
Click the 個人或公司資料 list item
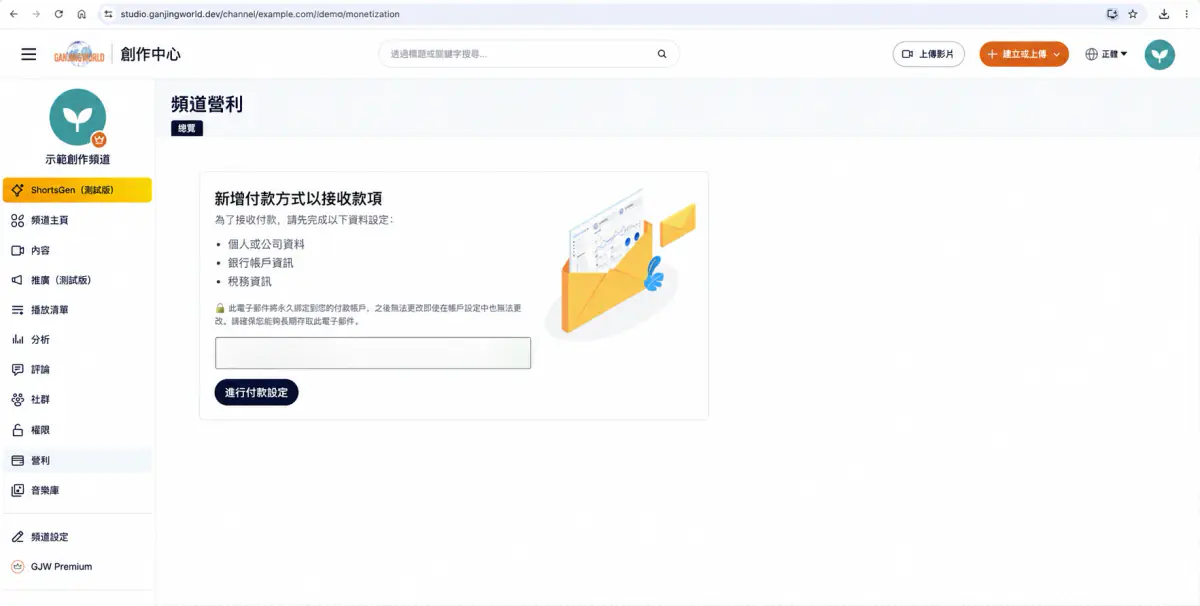tap(266, 244)
